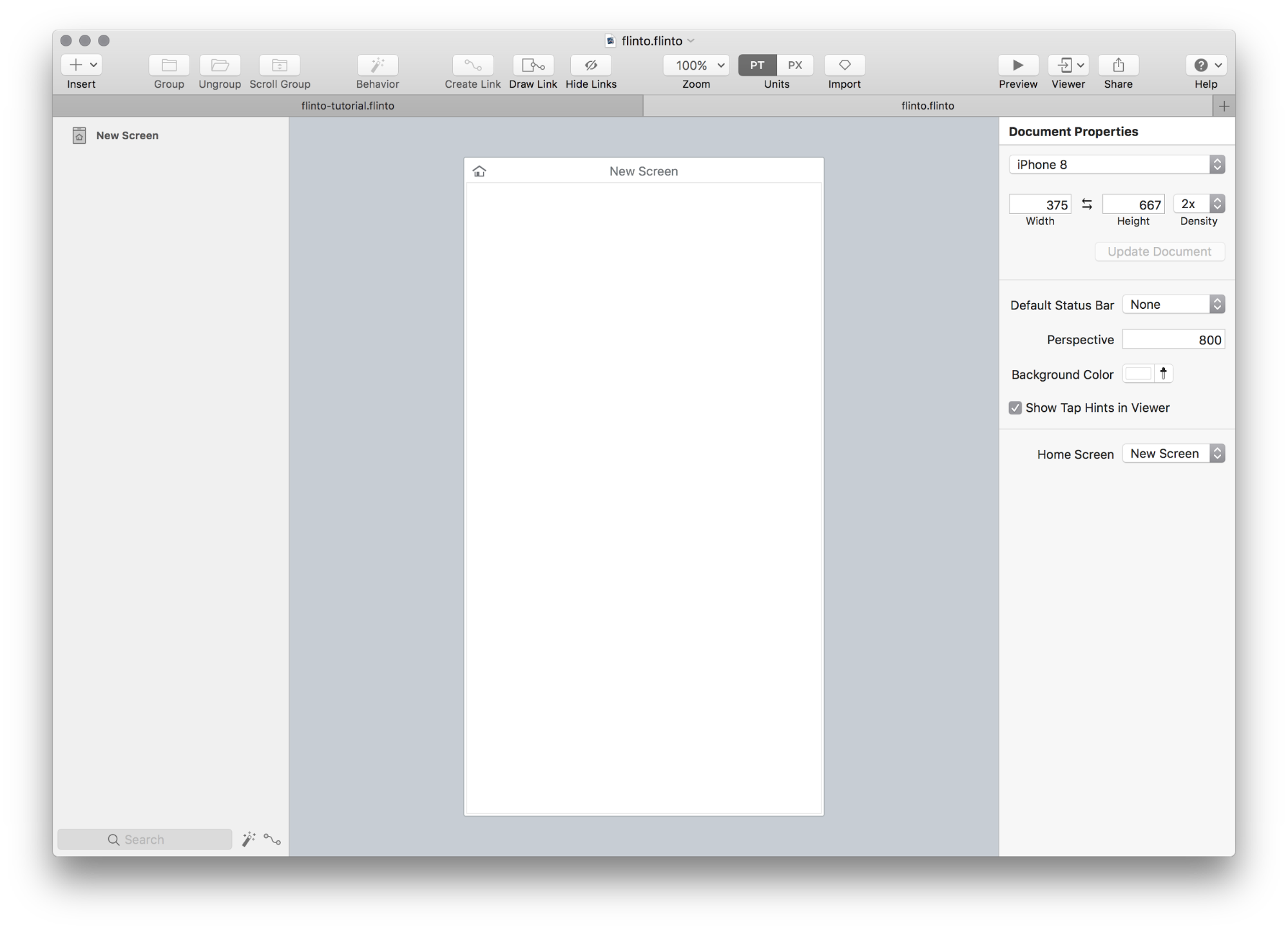Click the Background Color swatch
Viewport: 1288px width, 932px height.
(1138, 374)
